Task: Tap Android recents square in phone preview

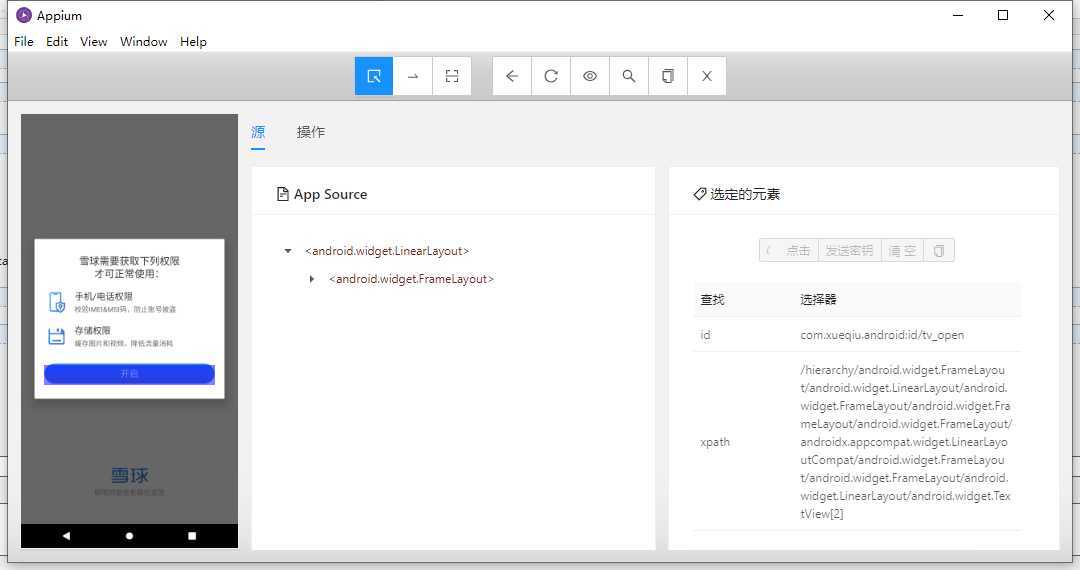Action: (x=192, y=536)
